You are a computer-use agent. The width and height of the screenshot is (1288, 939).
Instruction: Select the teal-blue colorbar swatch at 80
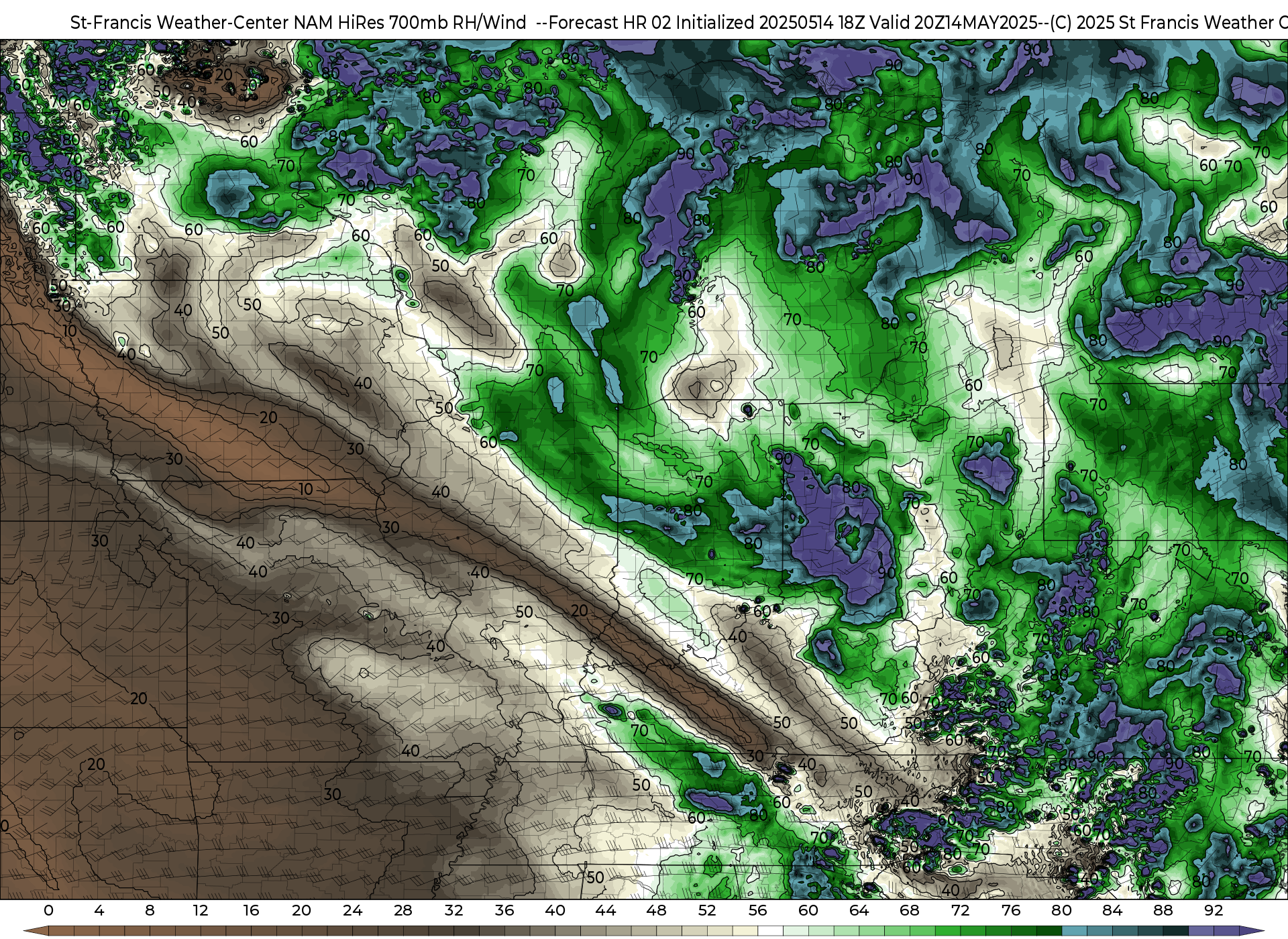click(1074, 931)
